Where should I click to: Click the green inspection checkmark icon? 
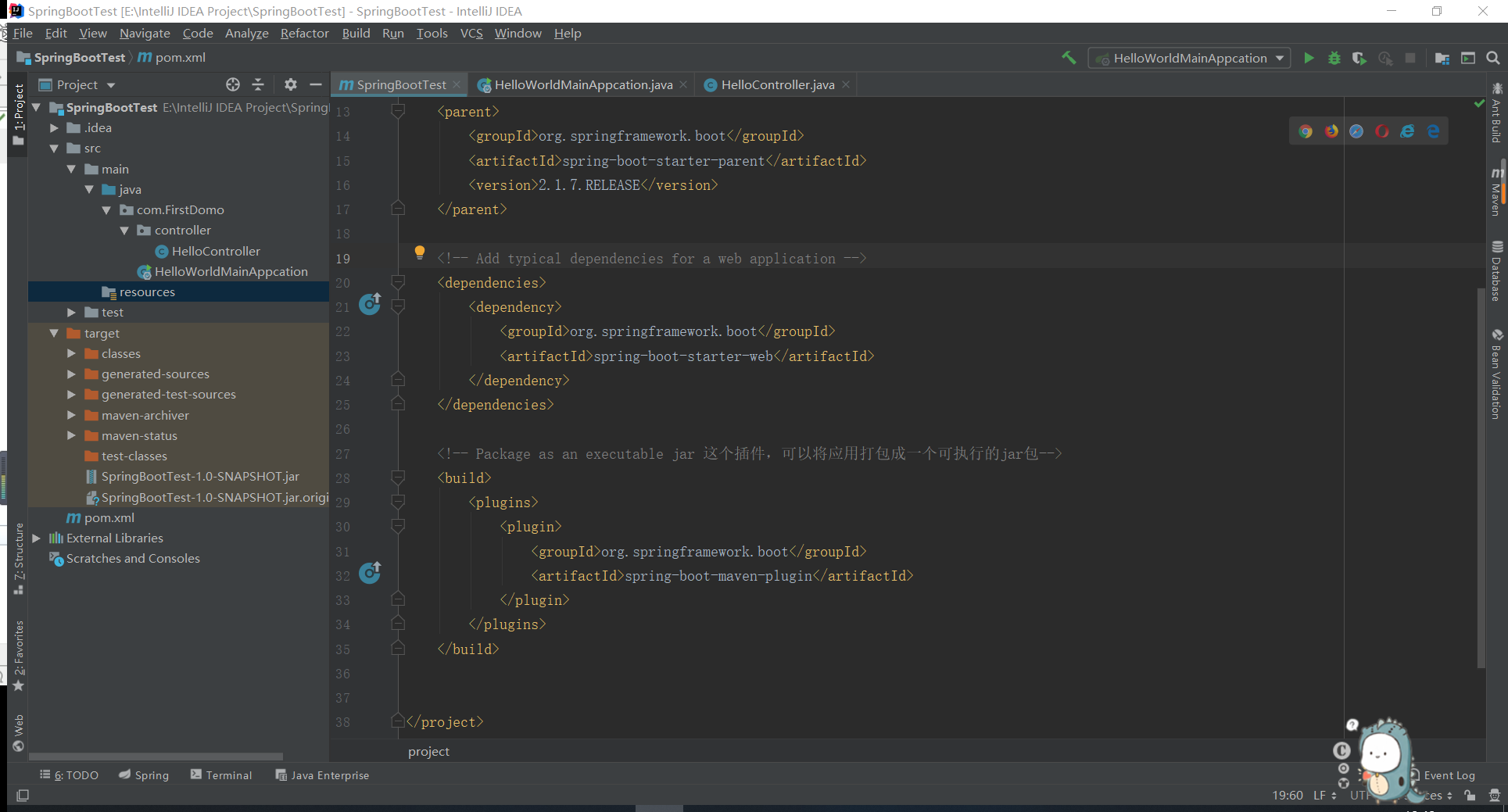tap(1479, 103)
